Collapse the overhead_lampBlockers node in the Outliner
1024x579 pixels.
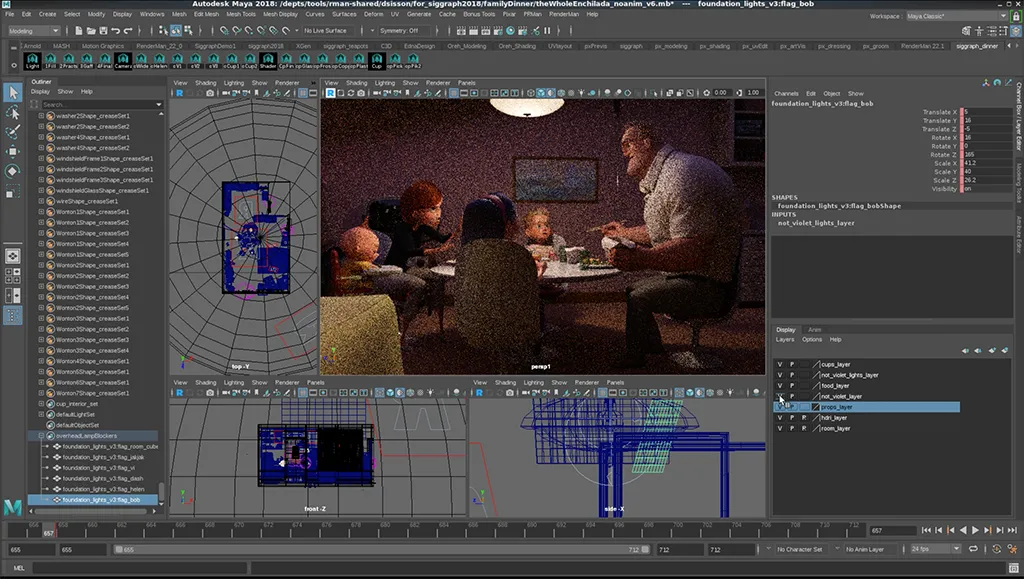point(41,436)
